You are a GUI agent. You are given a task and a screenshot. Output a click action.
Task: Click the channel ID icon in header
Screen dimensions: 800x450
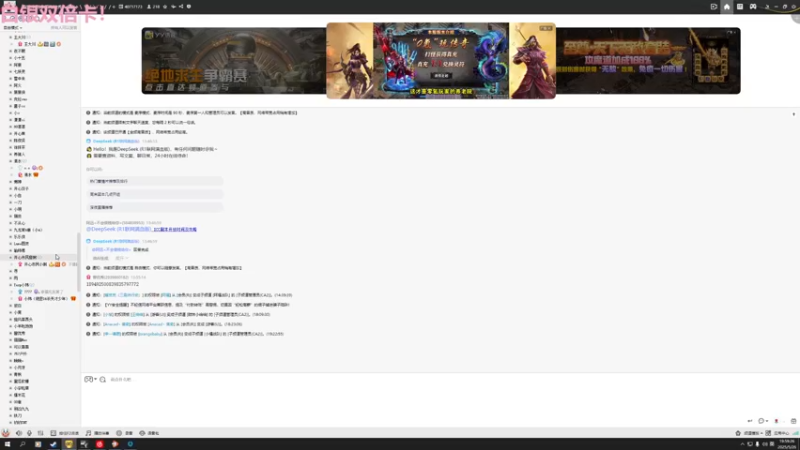(121, 7)
